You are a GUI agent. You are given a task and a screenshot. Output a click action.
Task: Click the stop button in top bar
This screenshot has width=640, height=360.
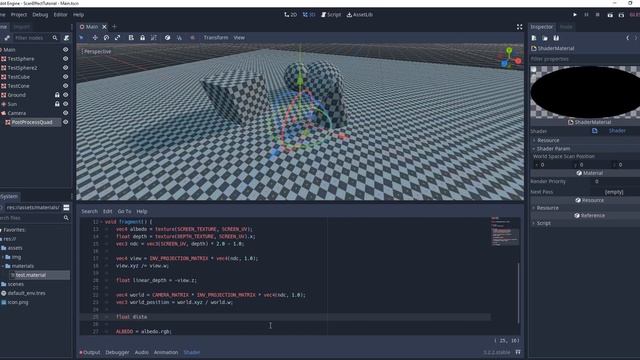click(x=598, y=15)
